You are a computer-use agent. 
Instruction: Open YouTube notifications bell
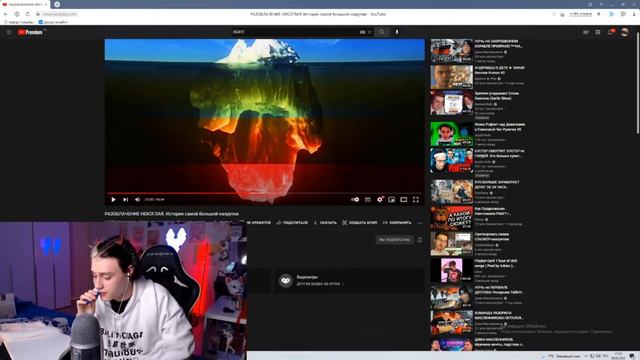[611, 32]
